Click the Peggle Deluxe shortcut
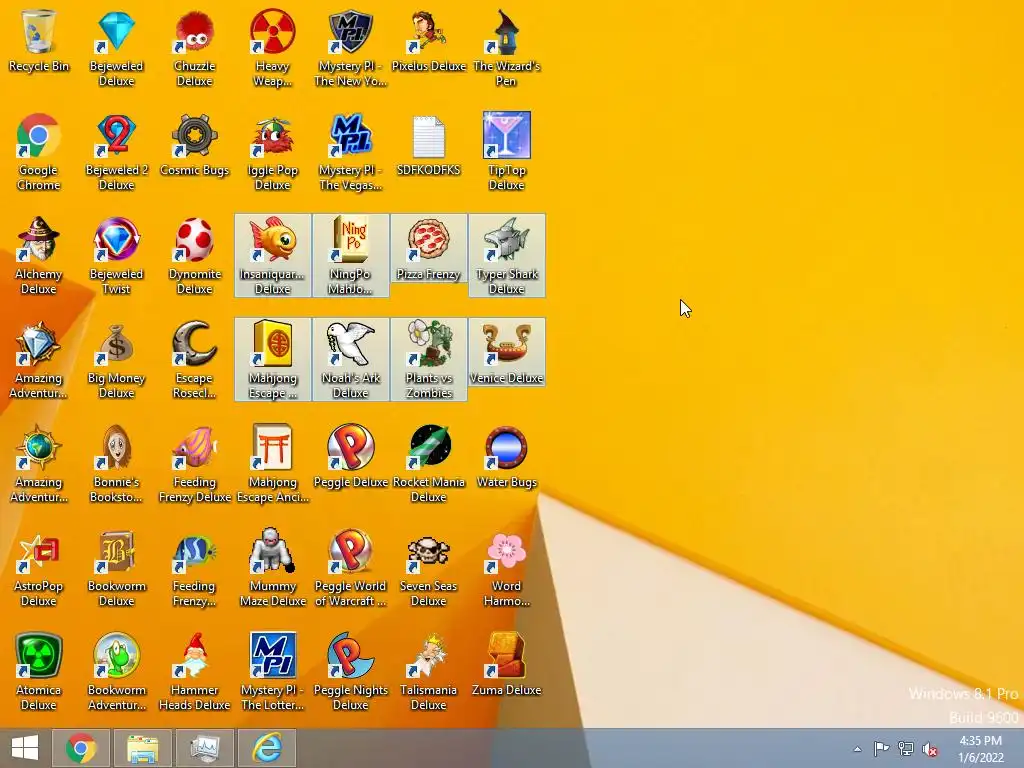Viewport: 1024px width, 768px height. pyautogui.click(x=351, y=456)
